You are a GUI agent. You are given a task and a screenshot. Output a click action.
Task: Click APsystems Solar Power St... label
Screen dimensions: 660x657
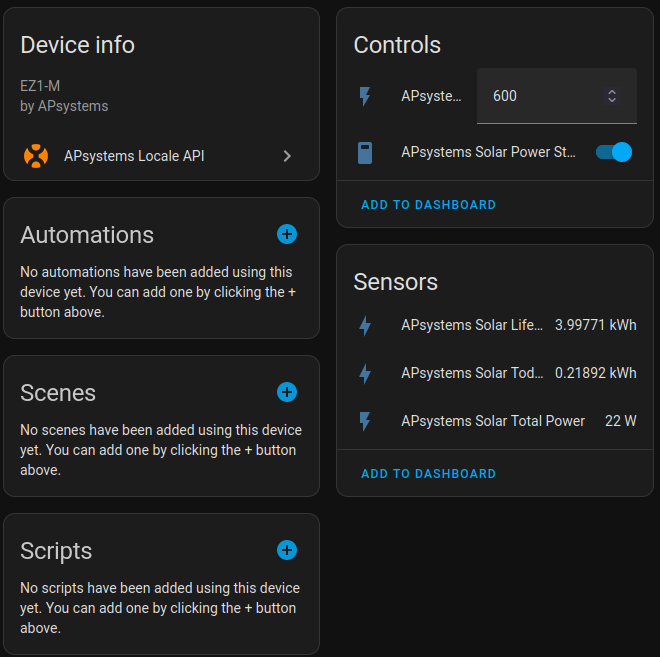[488, 152]
